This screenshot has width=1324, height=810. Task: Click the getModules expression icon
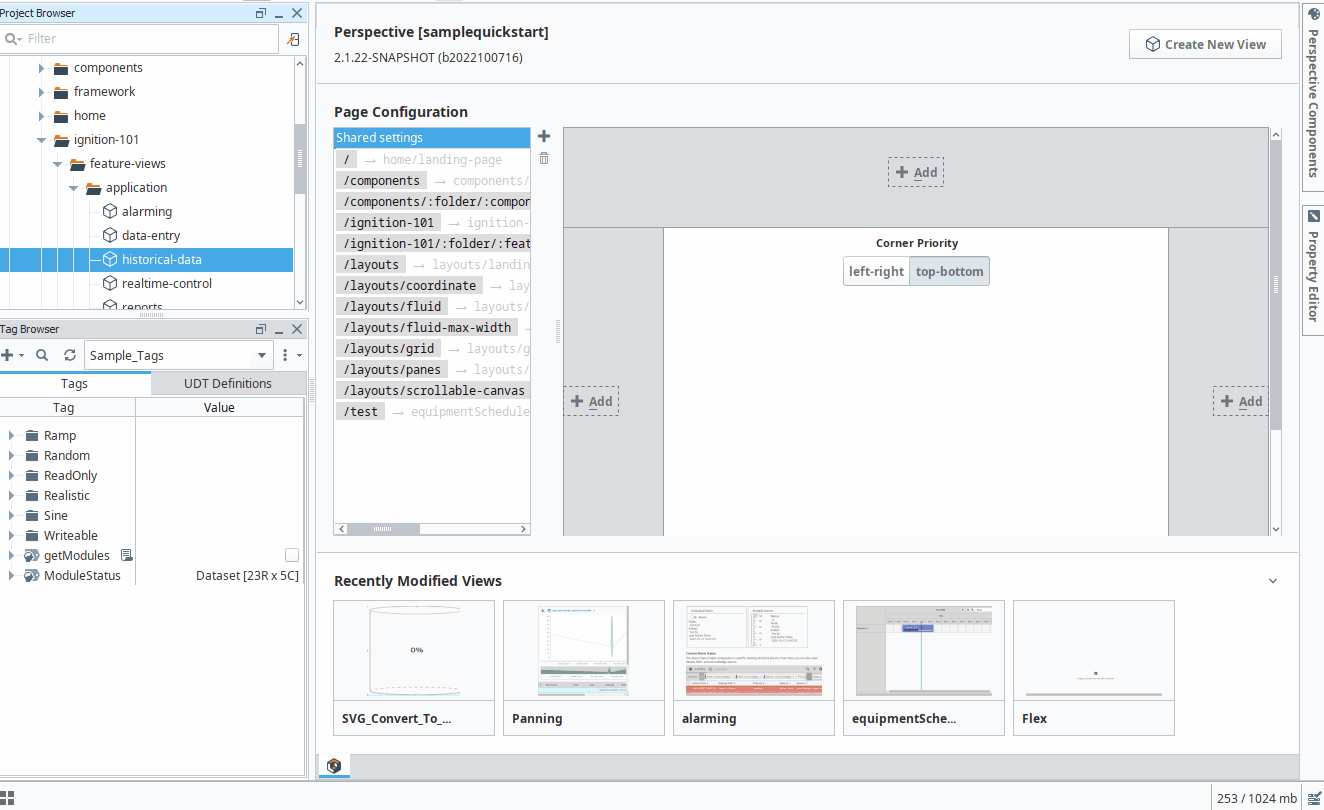click(126, 554)
